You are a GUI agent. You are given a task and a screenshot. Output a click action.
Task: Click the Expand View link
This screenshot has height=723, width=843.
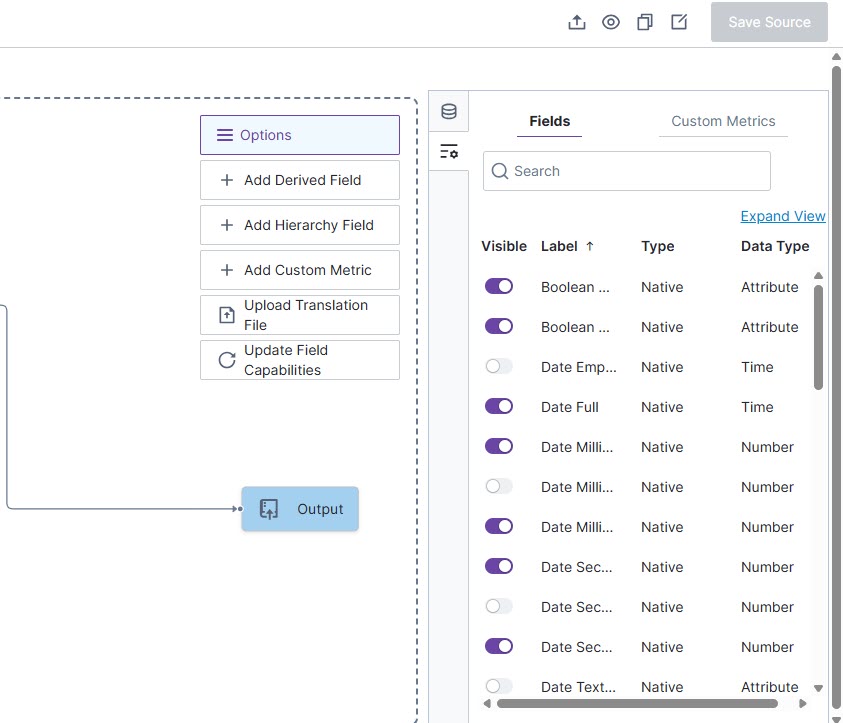tap(783, 216)
